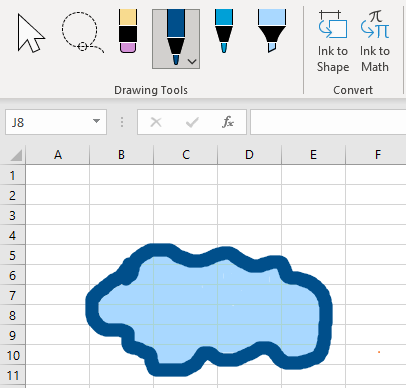Select row 4 header

pyautogui.click(x=13, y=235)
